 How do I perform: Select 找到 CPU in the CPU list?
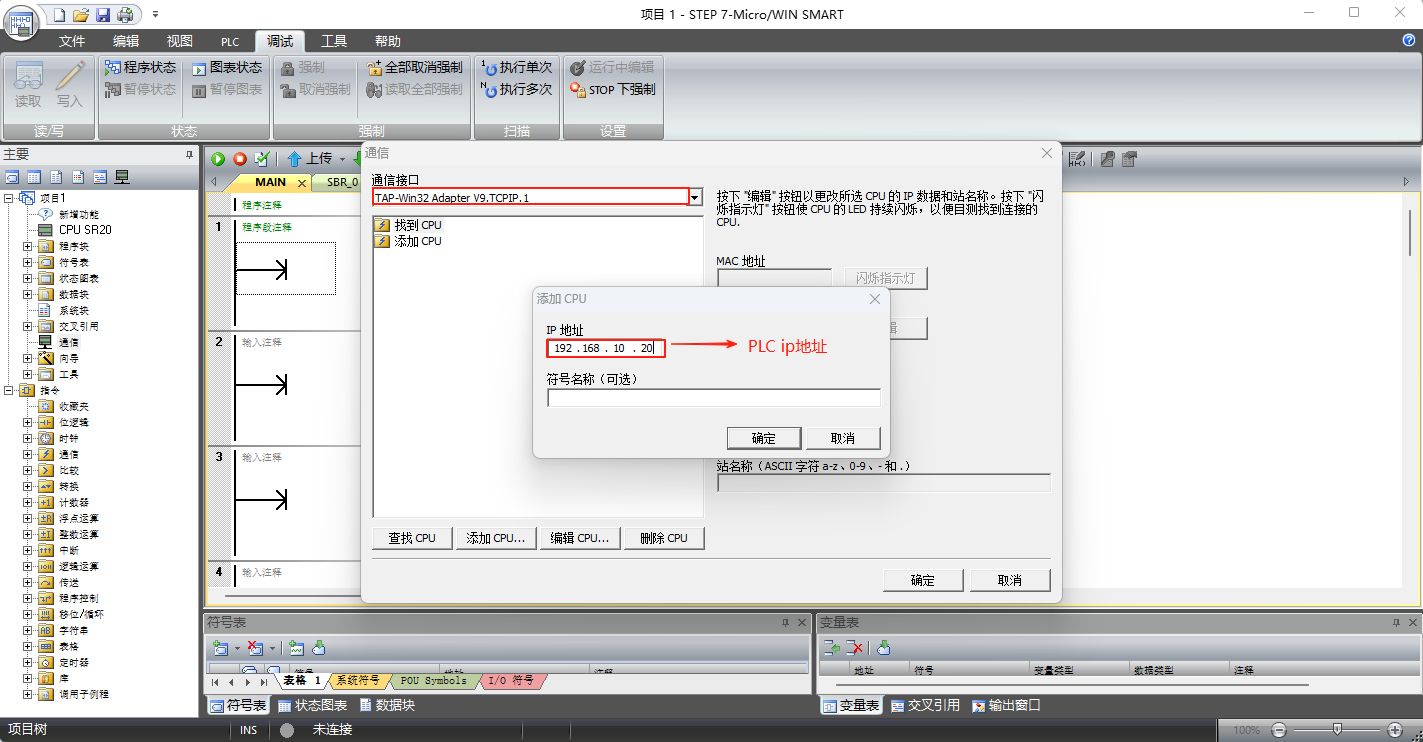(x=408, y=225)
